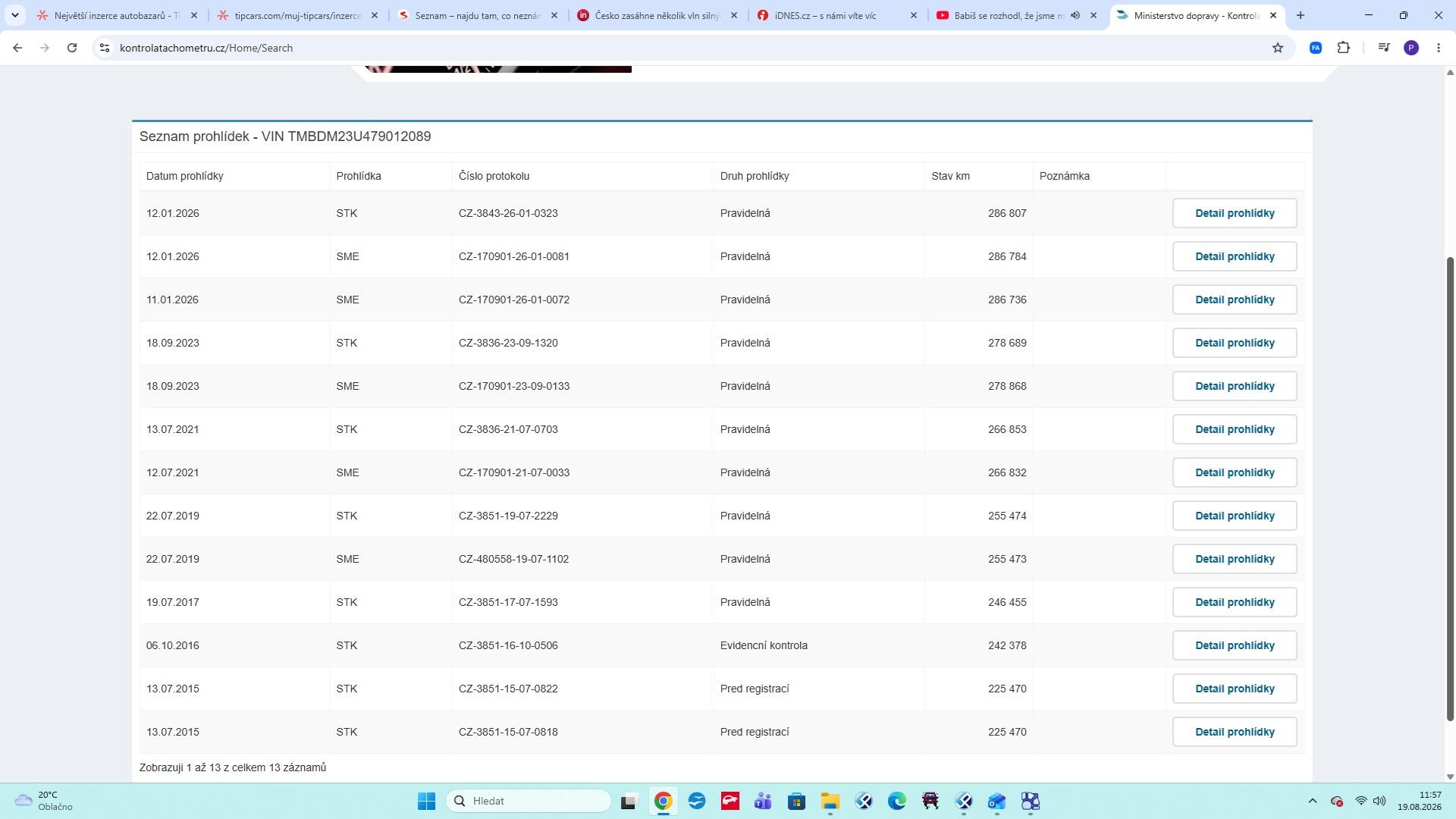Screen dimensions: 1456x819
Task: View site information icon beside the URL
Action: pyautogui.click(x=105, y=48)
